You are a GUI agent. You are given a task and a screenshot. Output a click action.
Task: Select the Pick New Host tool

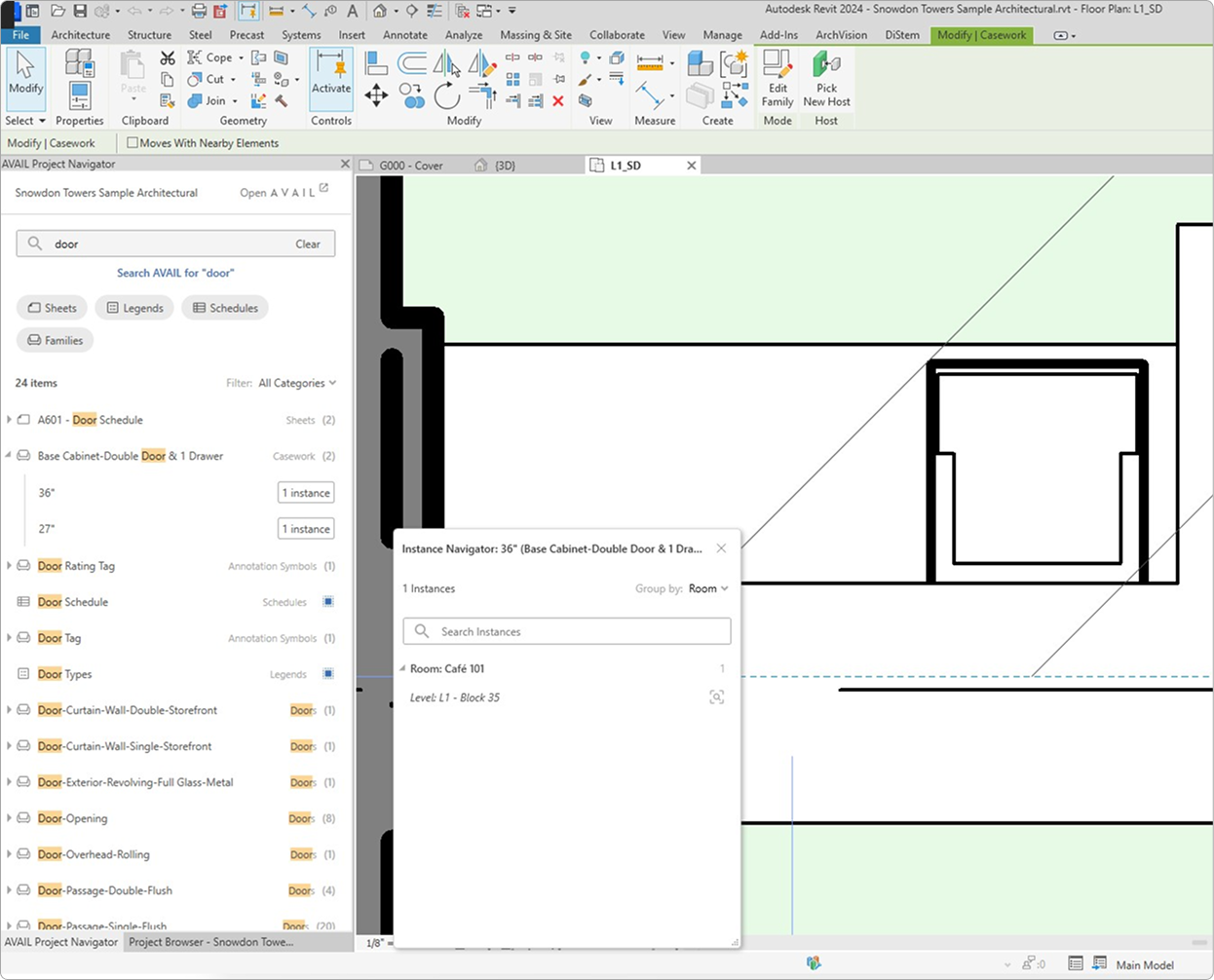(826, 78)
